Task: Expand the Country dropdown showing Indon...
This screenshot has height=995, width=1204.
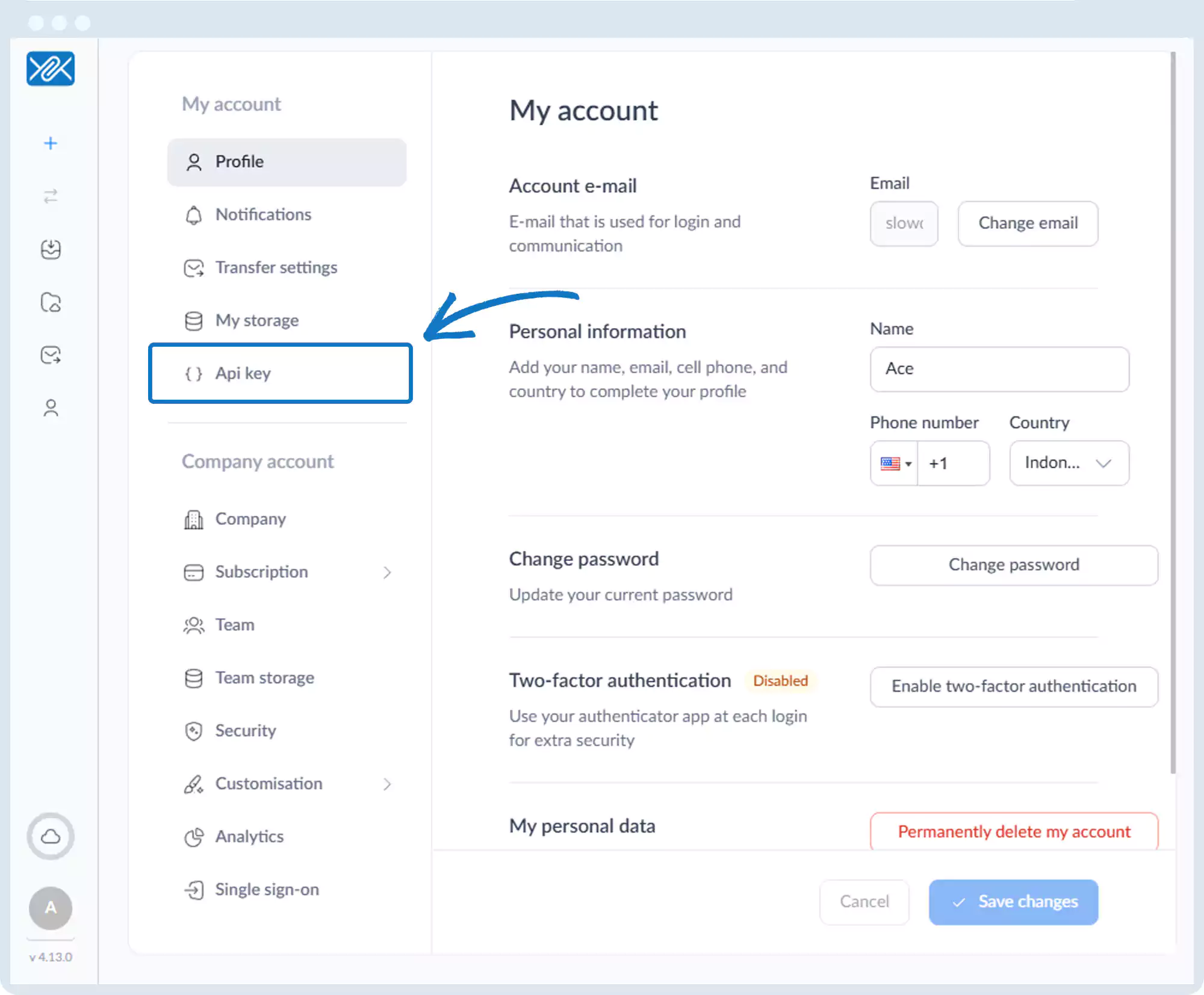Action: [1069, 463]
